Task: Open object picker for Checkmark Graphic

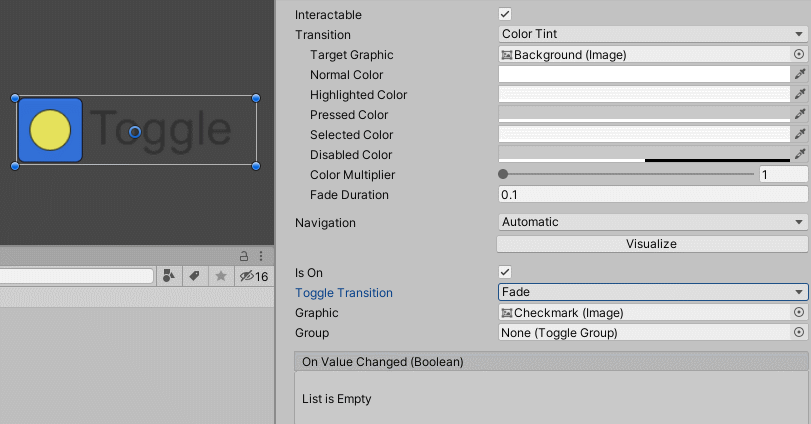Action: point(798,313)
